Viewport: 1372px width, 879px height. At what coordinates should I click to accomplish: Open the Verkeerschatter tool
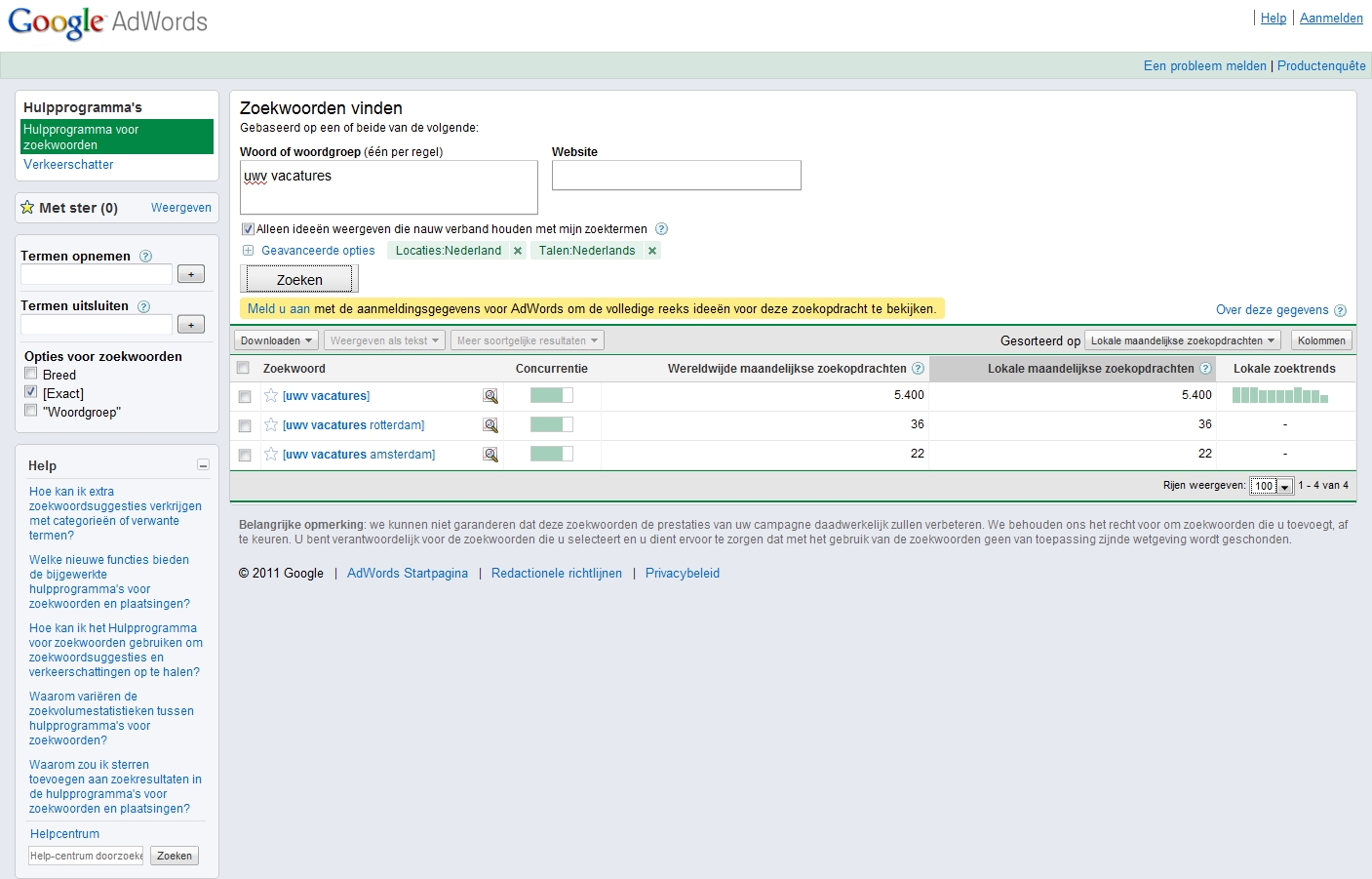(68, 165)
